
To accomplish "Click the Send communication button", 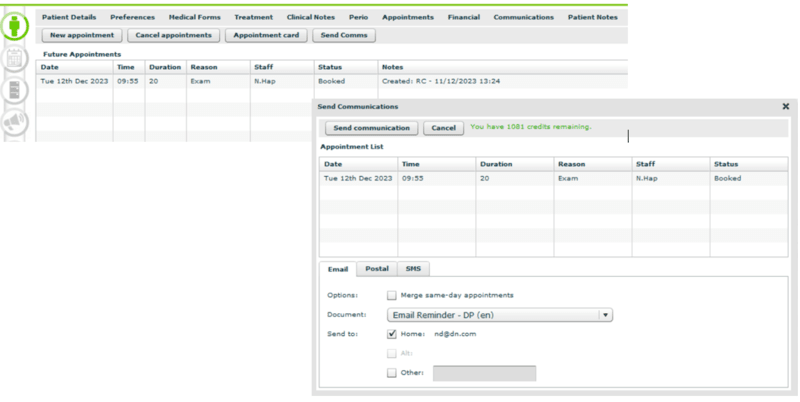I will tap(371, 128).
